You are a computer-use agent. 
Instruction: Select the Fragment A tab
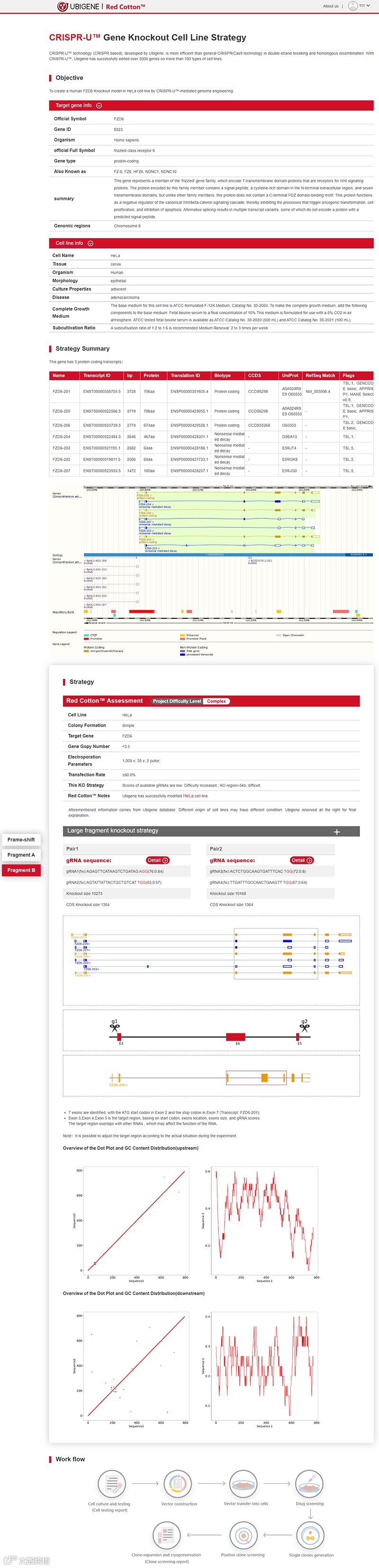[x=21, y=855]
